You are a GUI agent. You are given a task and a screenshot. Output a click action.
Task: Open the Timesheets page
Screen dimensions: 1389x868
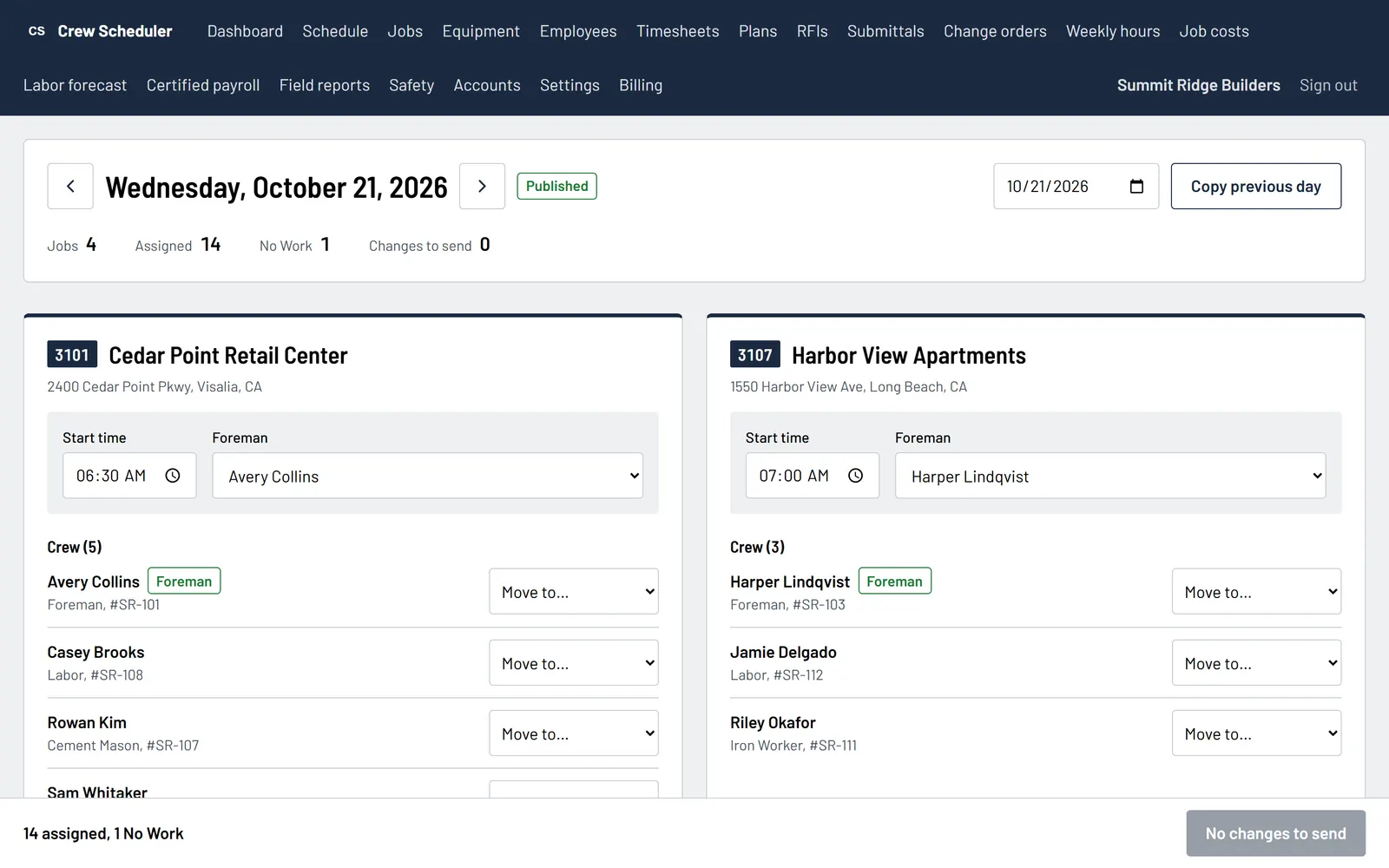(677, 31)
